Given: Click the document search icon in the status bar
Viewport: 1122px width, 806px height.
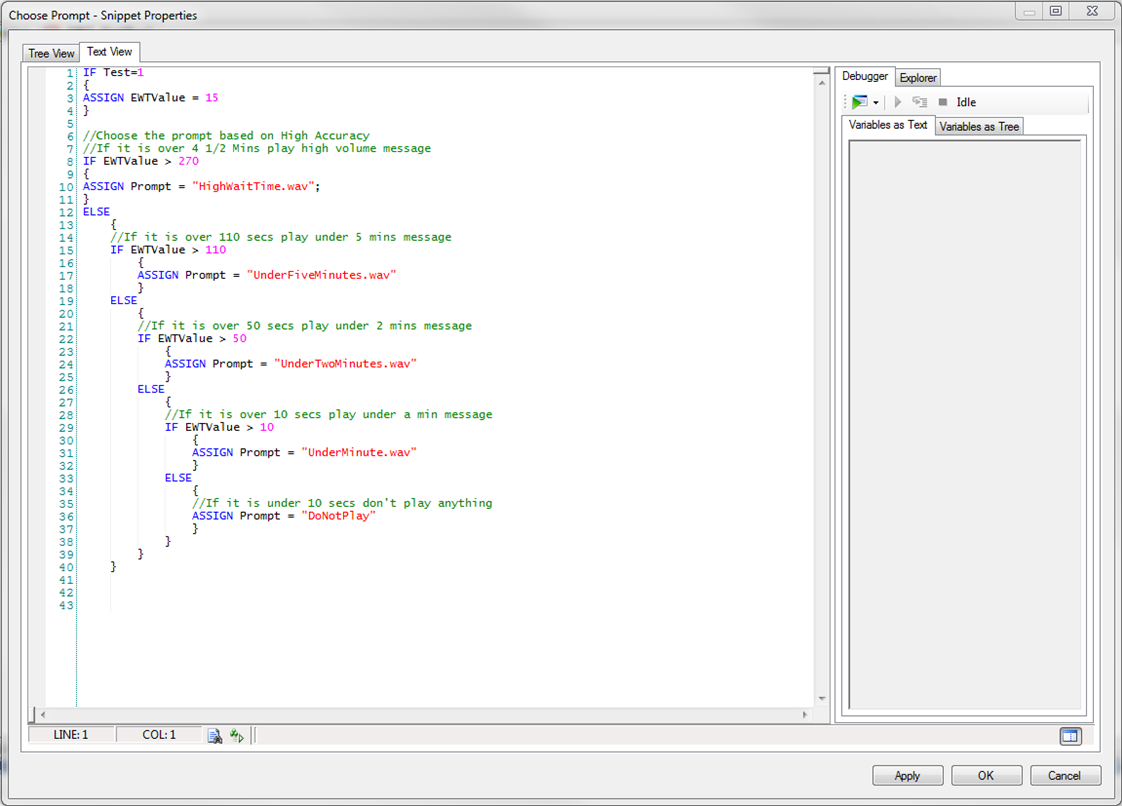Looking at the screenshot, I should tap(214, 736).
